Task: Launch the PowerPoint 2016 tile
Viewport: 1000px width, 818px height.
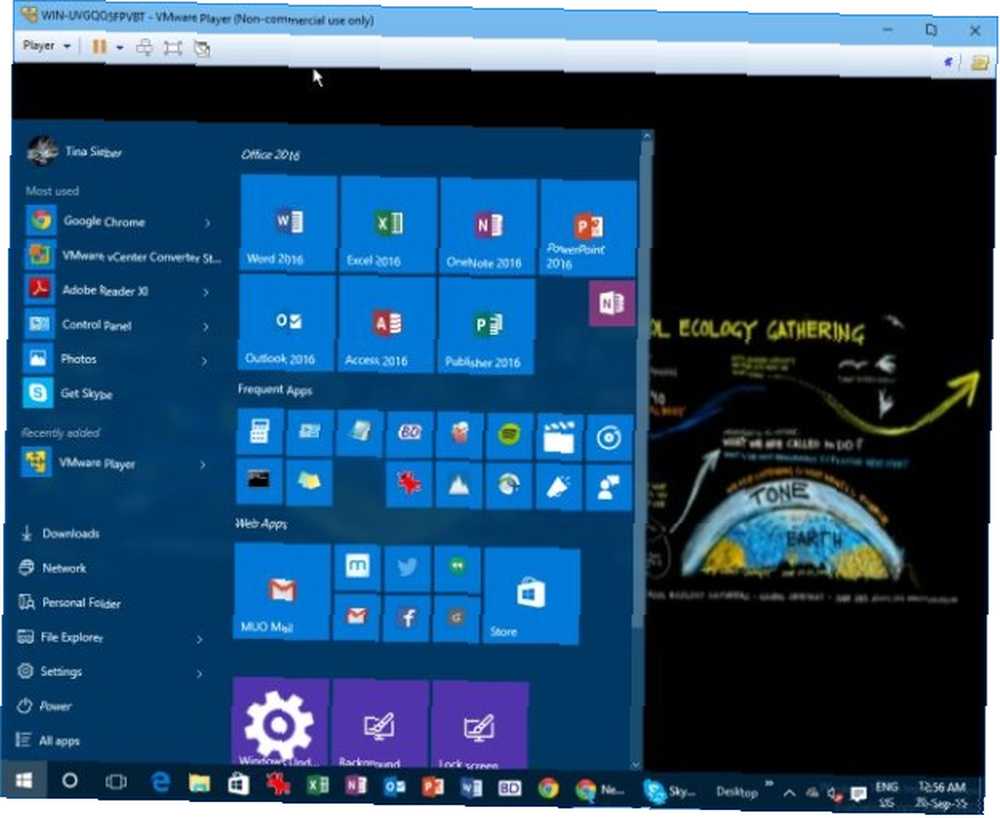Action: 588,228
